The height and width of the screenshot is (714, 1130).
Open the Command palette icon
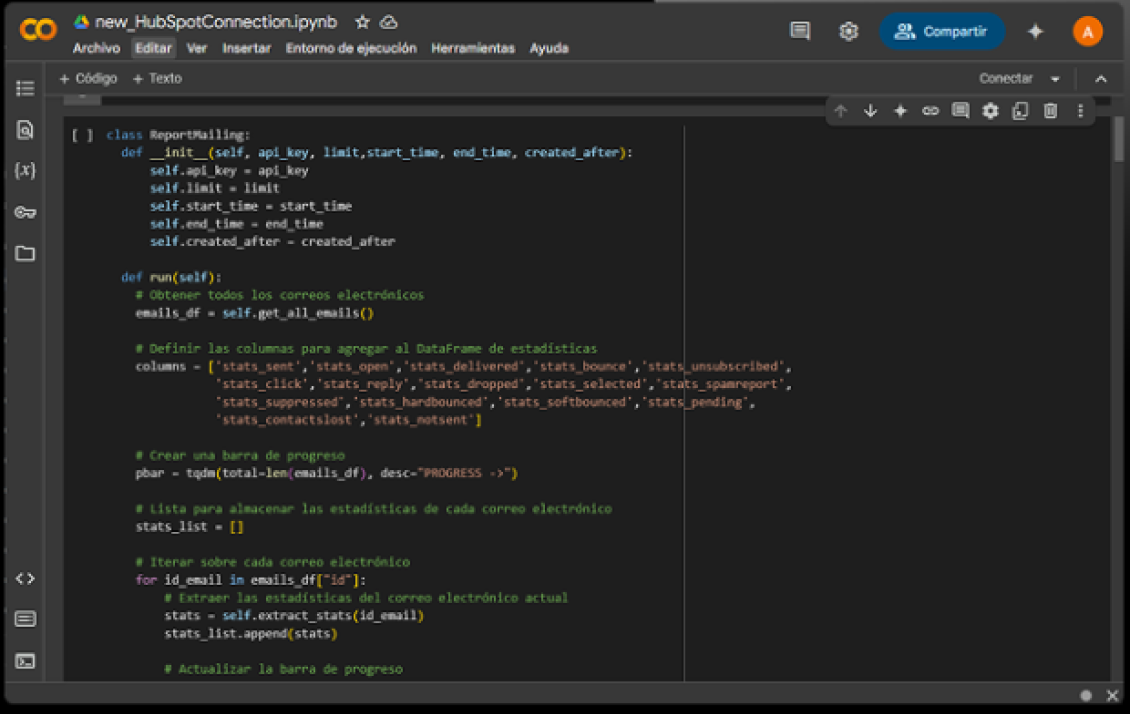[25, 619]
